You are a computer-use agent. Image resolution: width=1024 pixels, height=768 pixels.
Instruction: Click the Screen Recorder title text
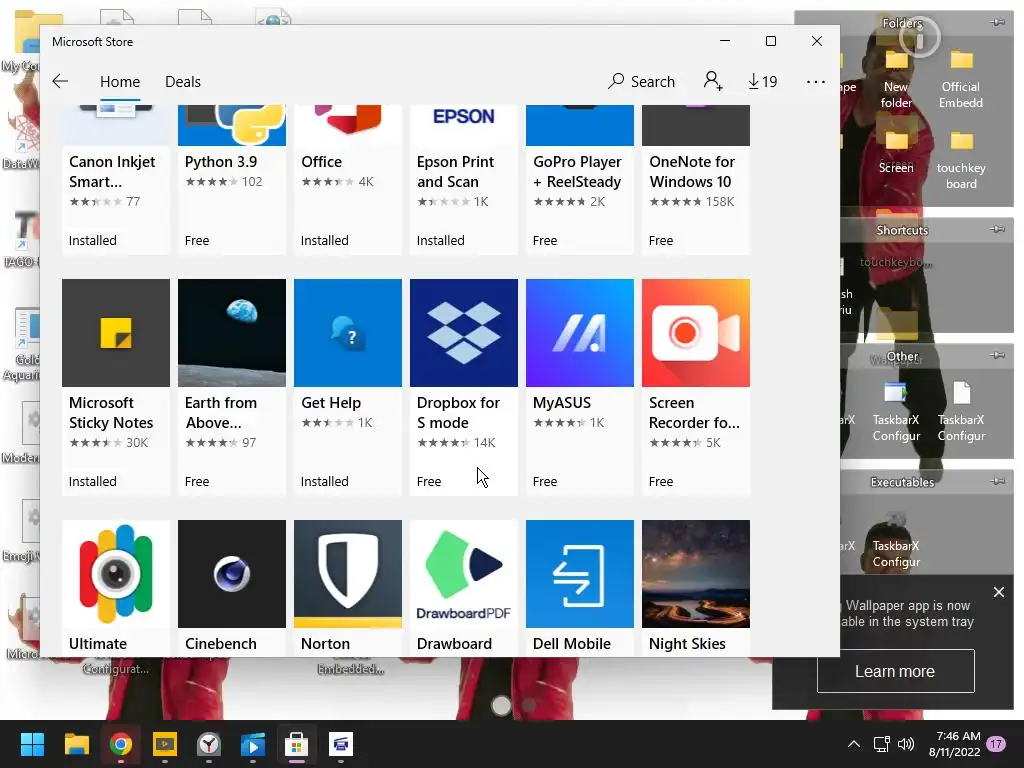(694, 413)
